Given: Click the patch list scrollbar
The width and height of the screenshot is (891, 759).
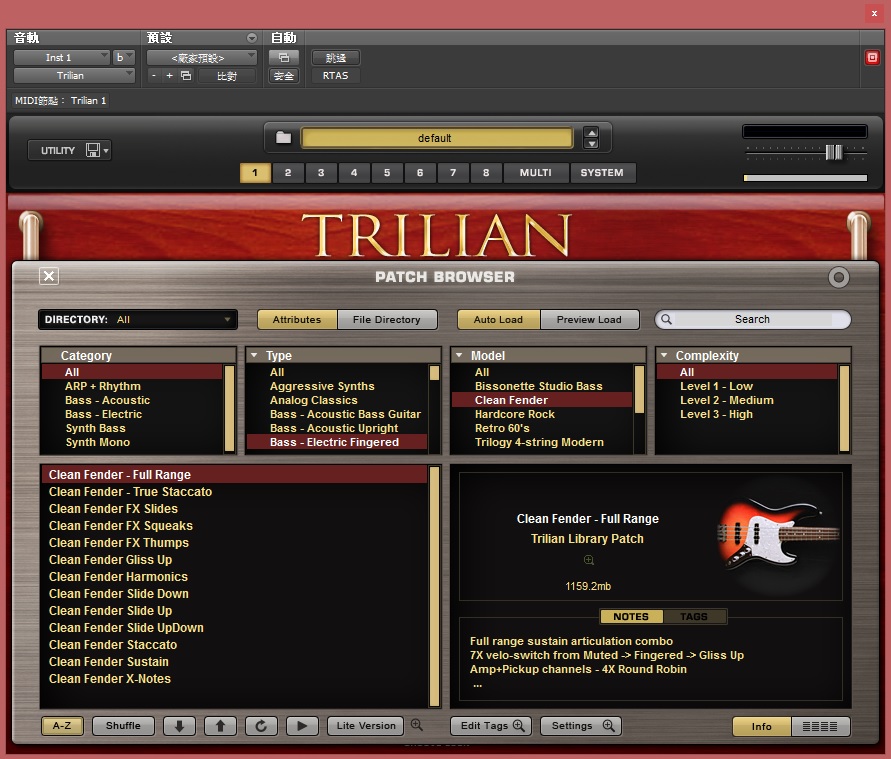Looking at the screenshot, I should pyautogui.click(x=435, y=586).
